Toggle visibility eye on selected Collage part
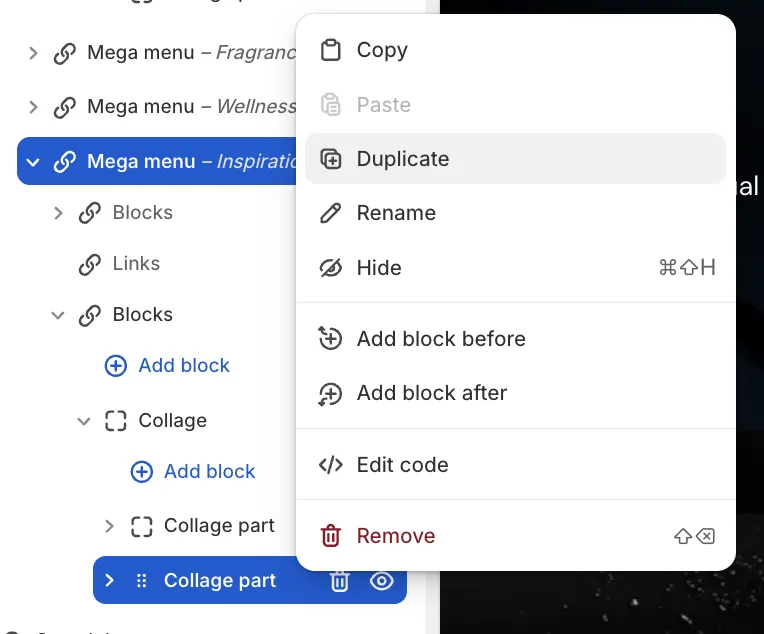This screenshot has height=634, width=764. tap(381, 581)
